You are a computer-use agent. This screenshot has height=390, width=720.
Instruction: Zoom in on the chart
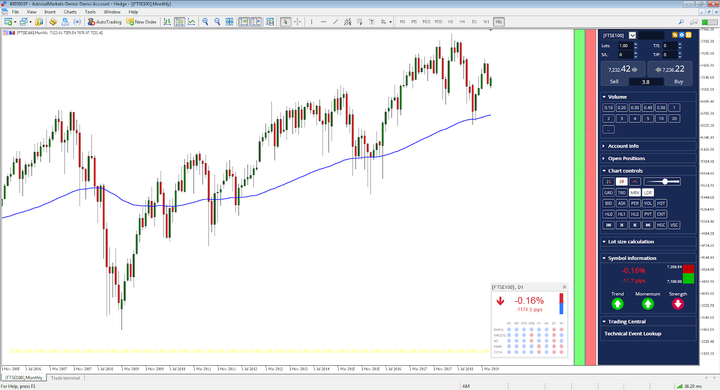(205, 22)
